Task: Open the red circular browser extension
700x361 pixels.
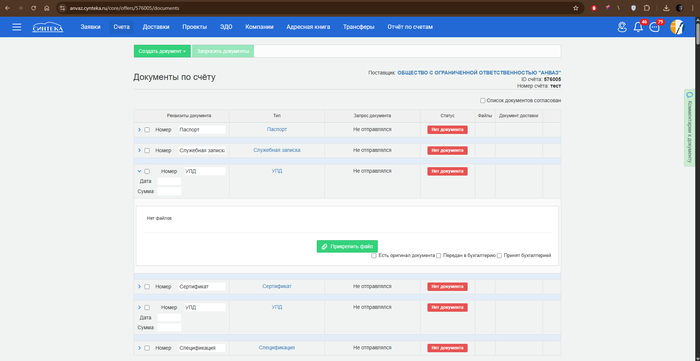Action: coord(594,8)
